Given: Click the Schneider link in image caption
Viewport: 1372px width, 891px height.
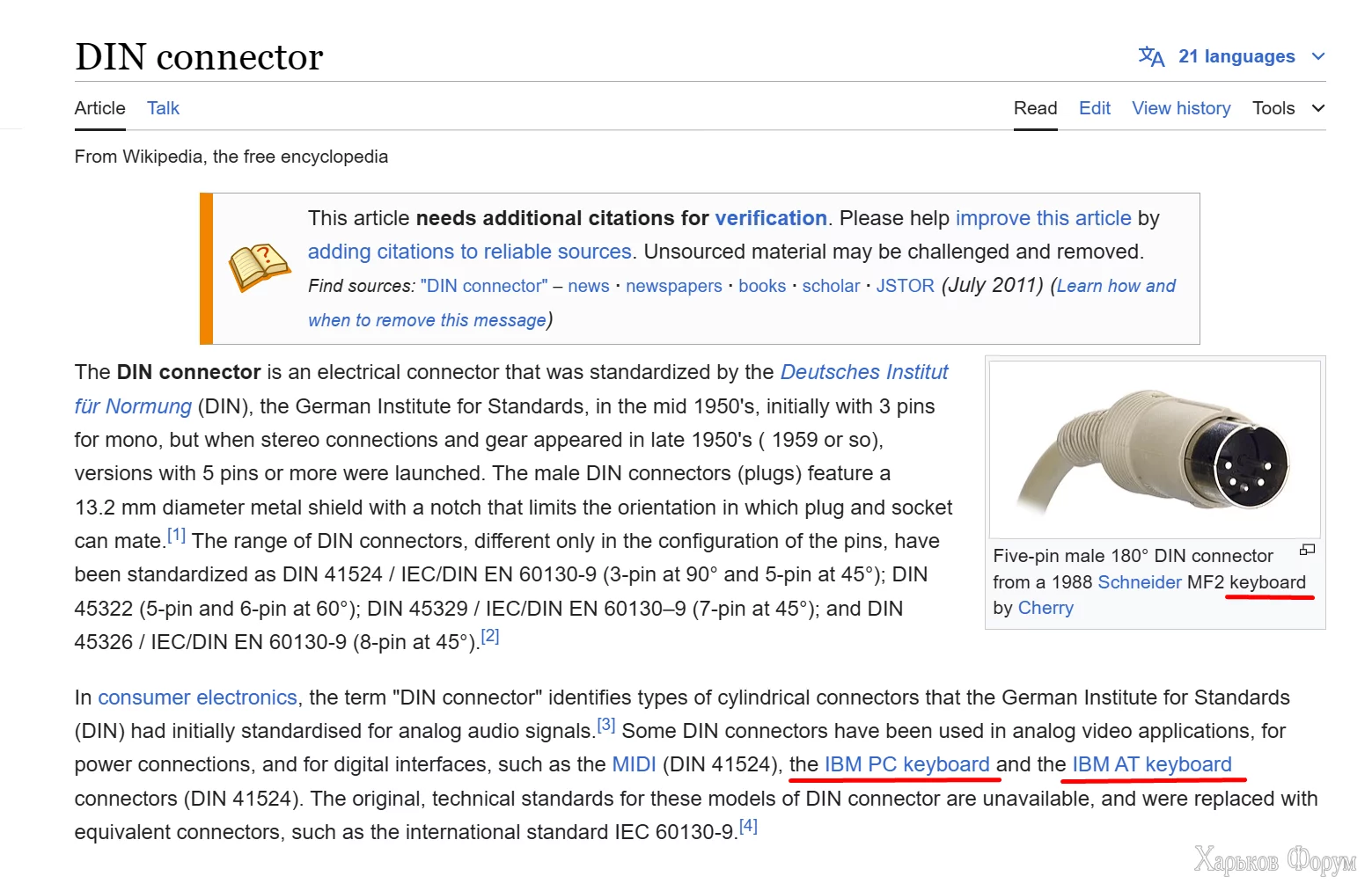Looking at the screenshot, I should click(x=1140, y=582).
